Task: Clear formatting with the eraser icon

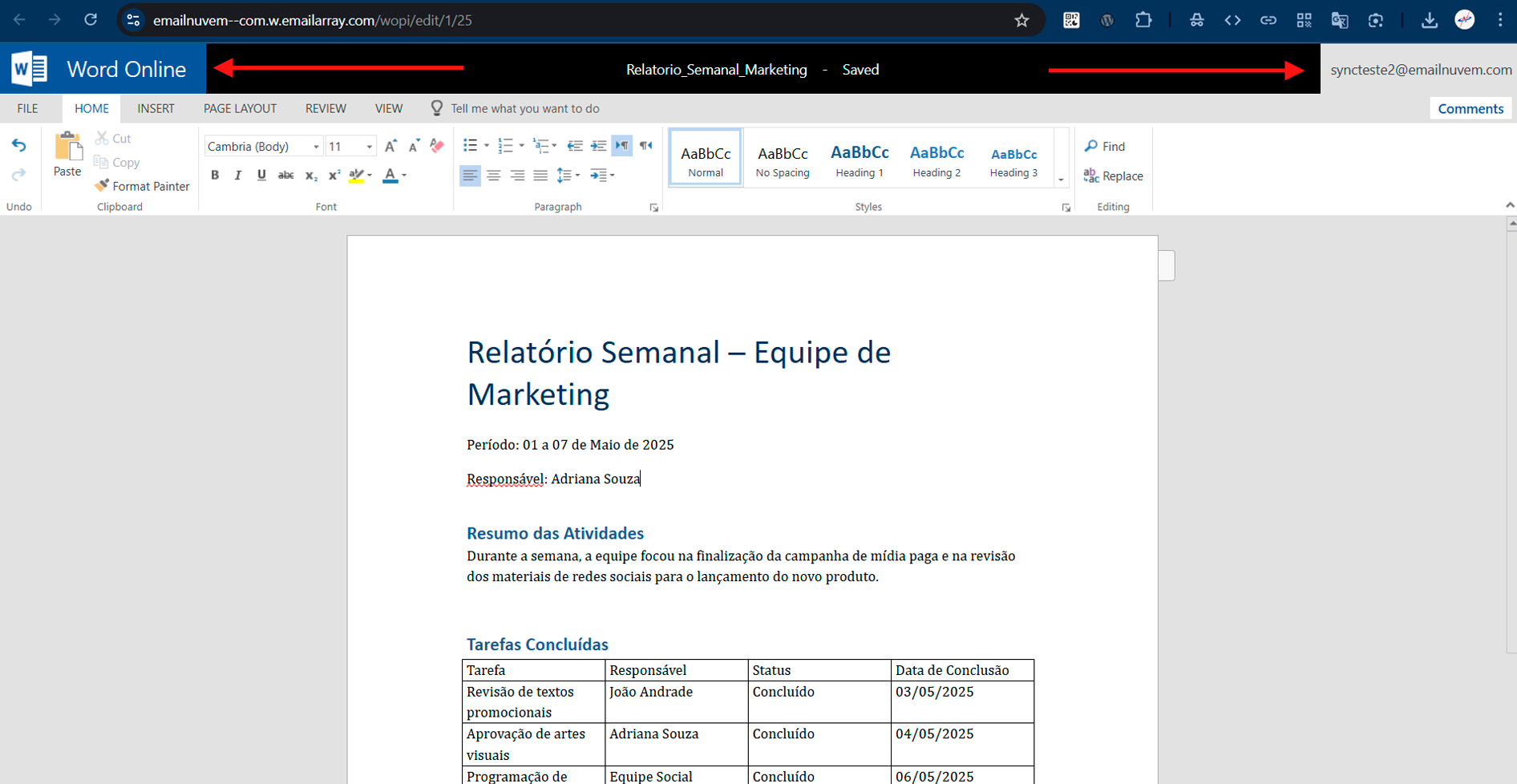Action: coord(437,146)
